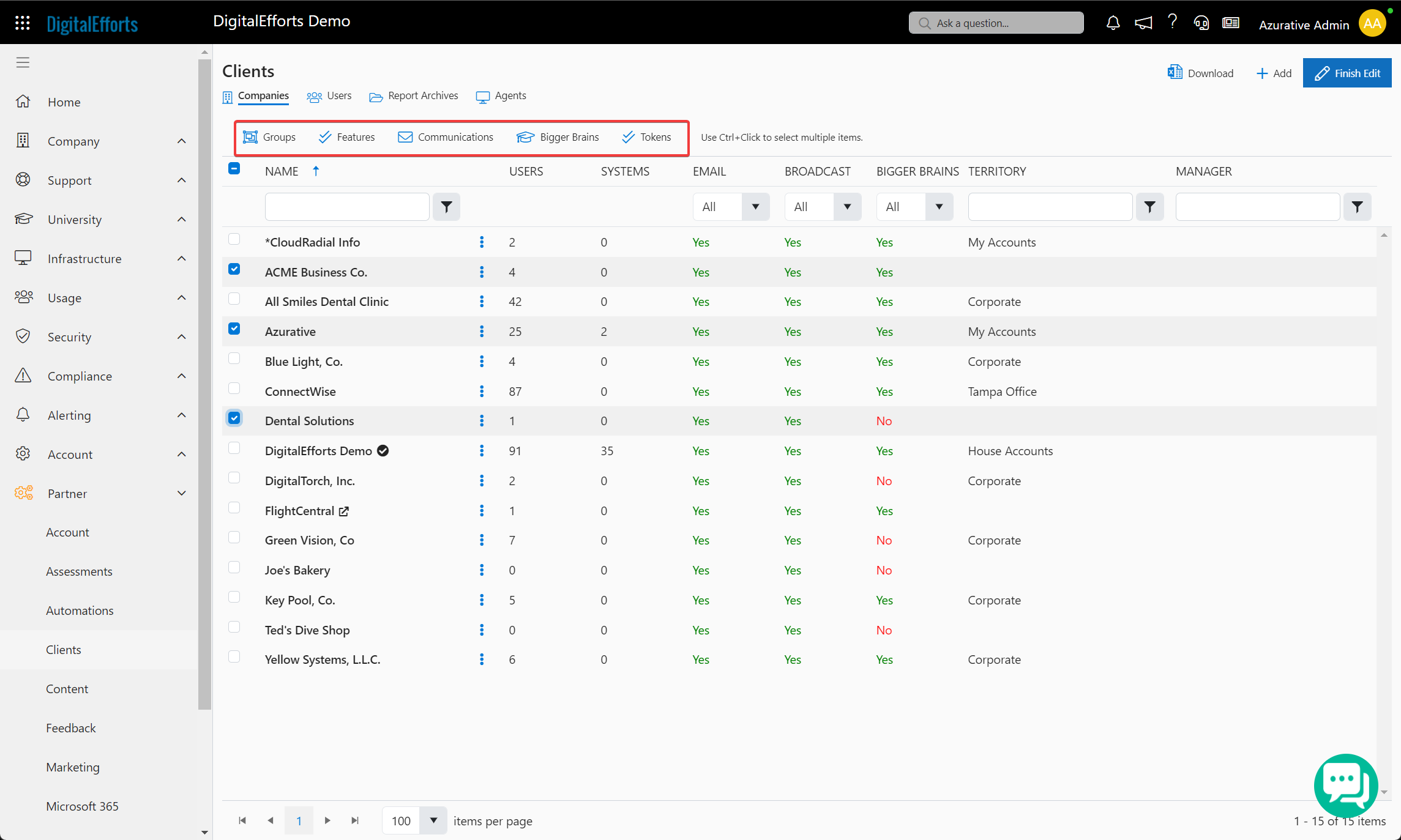1401x840 pixels.
Task: Sort by the Name column arrow
Action: 316,171
